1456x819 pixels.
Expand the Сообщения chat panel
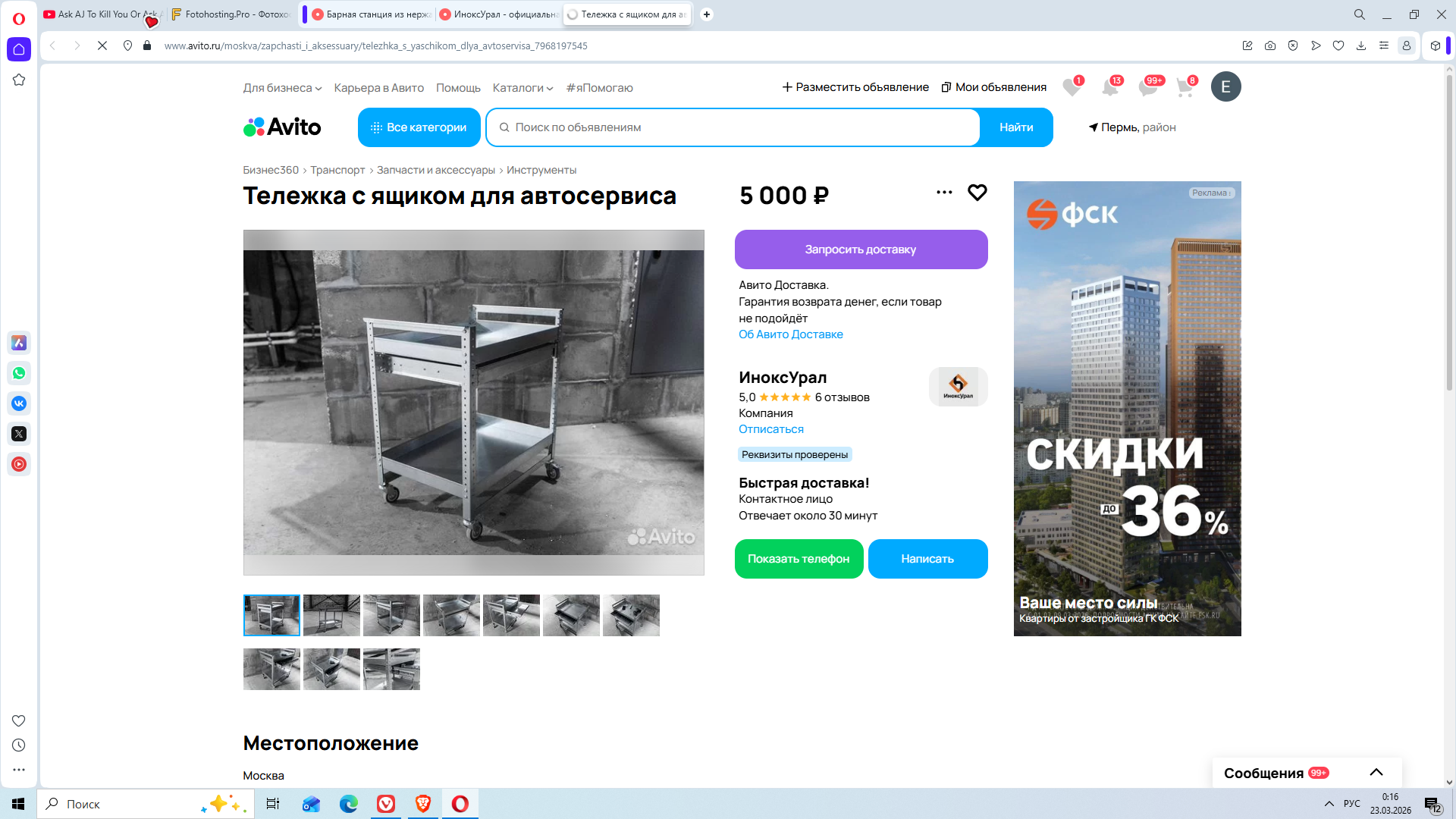pos(1376,773)
